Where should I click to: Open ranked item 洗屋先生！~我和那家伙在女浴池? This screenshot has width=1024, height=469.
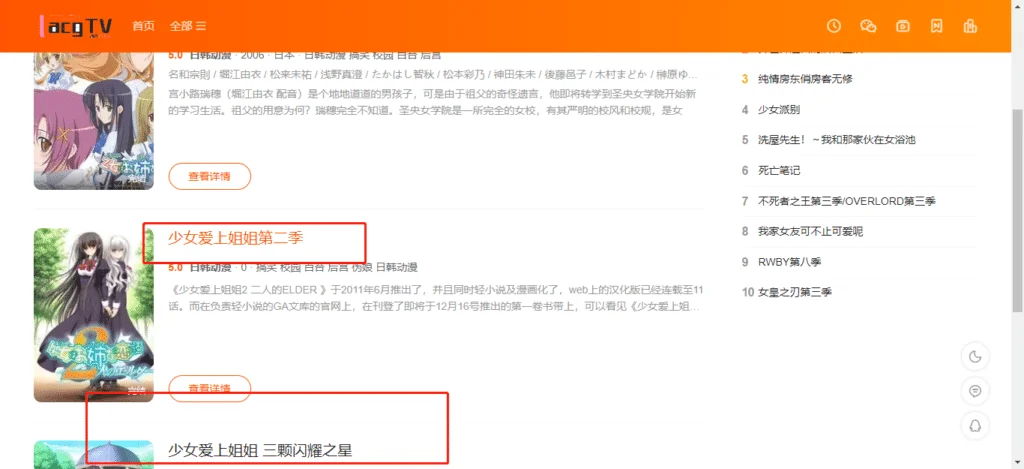837,140
